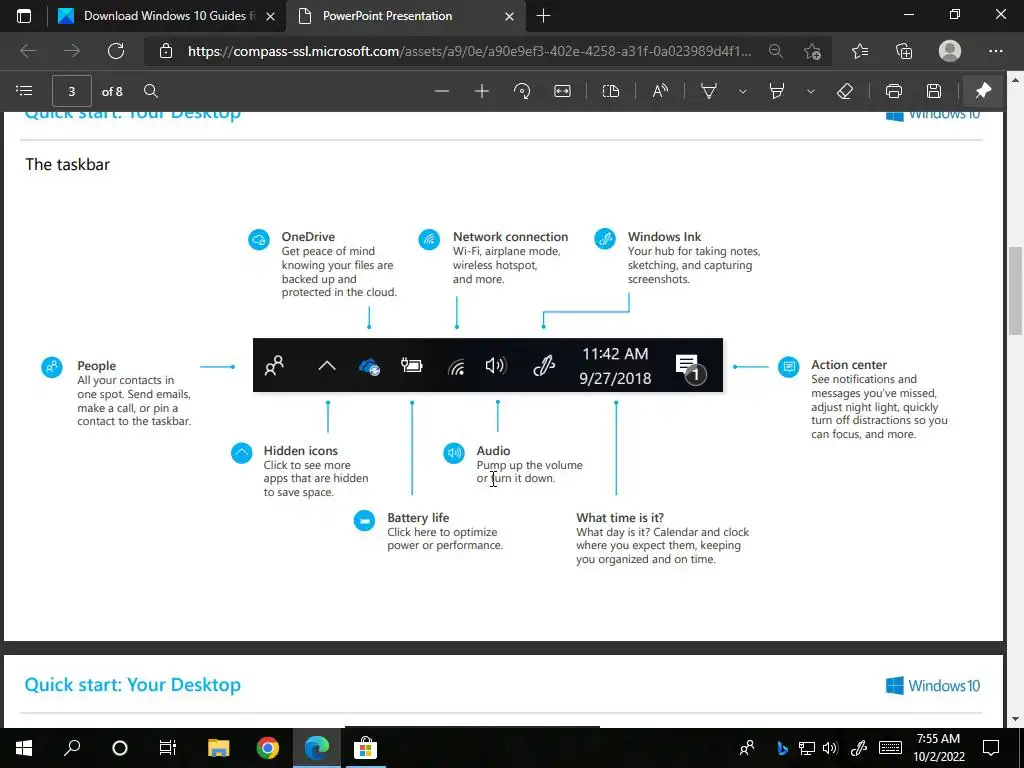Go back to previous page

[28, 51]
